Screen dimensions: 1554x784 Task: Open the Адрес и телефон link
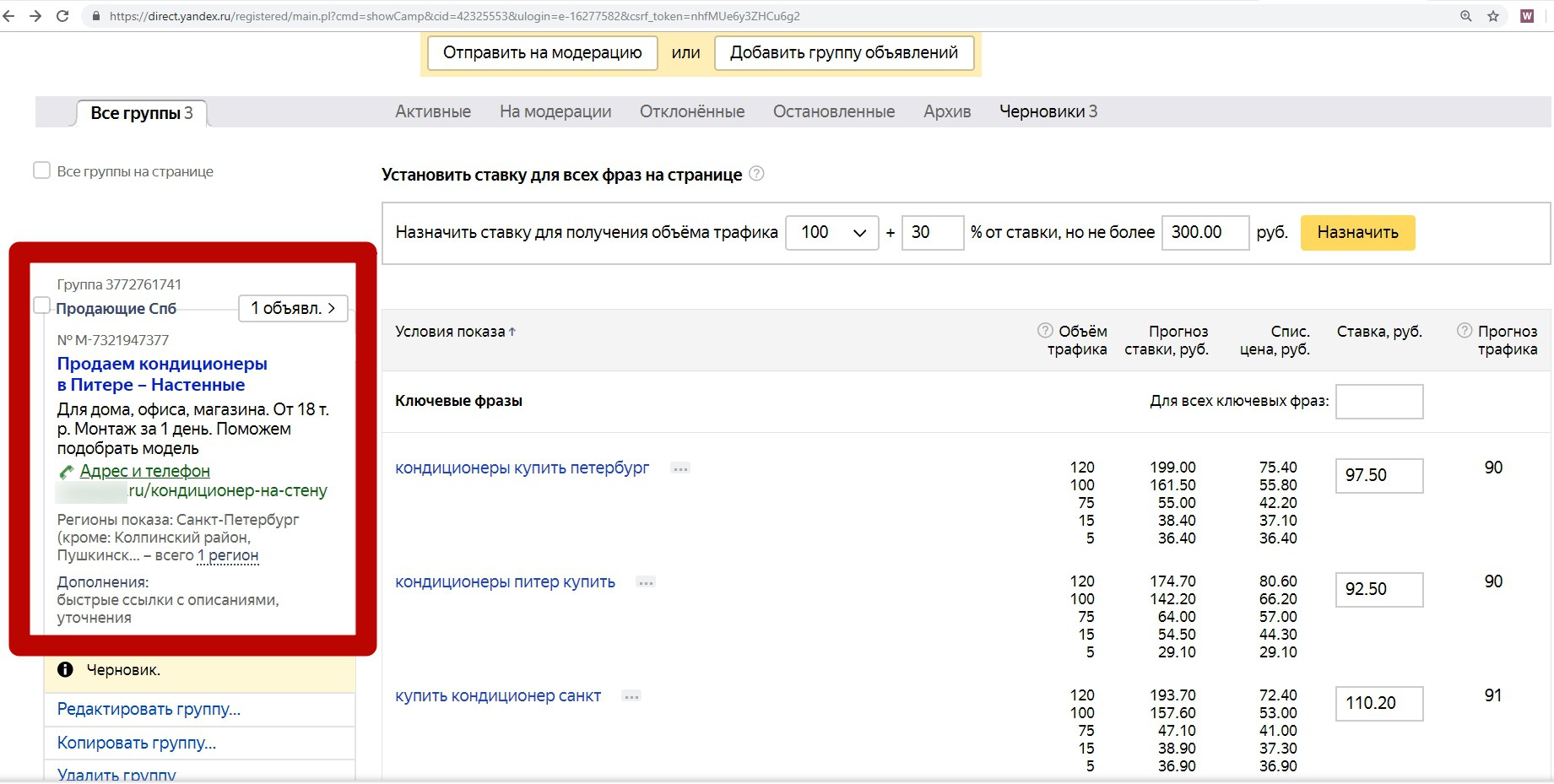click(145, 471)
